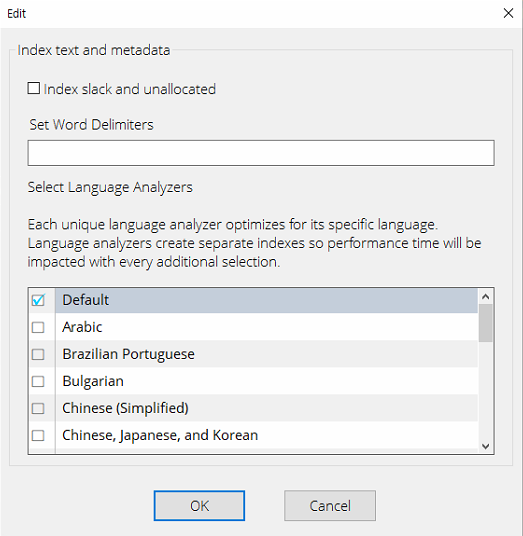This screenshot has width=523, height=536.
Task: Select the Chinese (Simplified) row text
Action: pyautogui.click(x=125, y=408)
